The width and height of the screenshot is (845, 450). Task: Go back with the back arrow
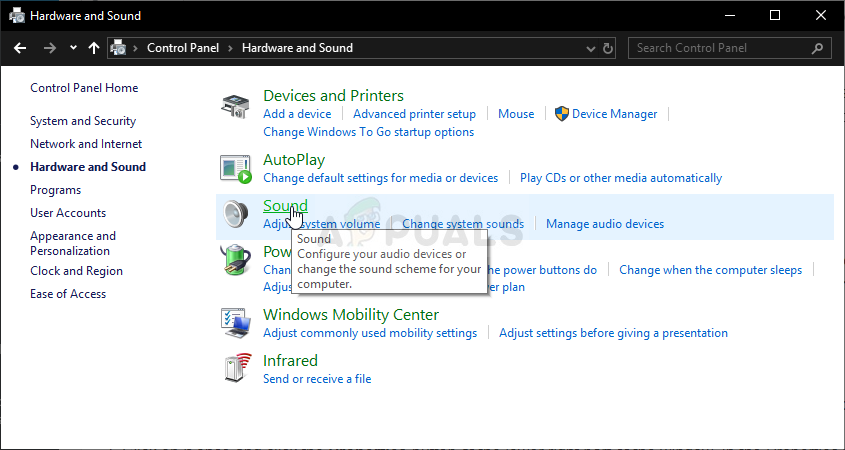19,48
